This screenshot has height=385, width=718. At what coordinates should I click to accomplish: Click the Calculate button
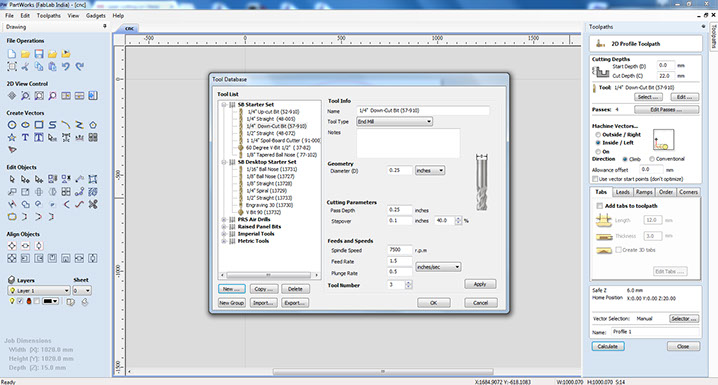tap(608, 347)
